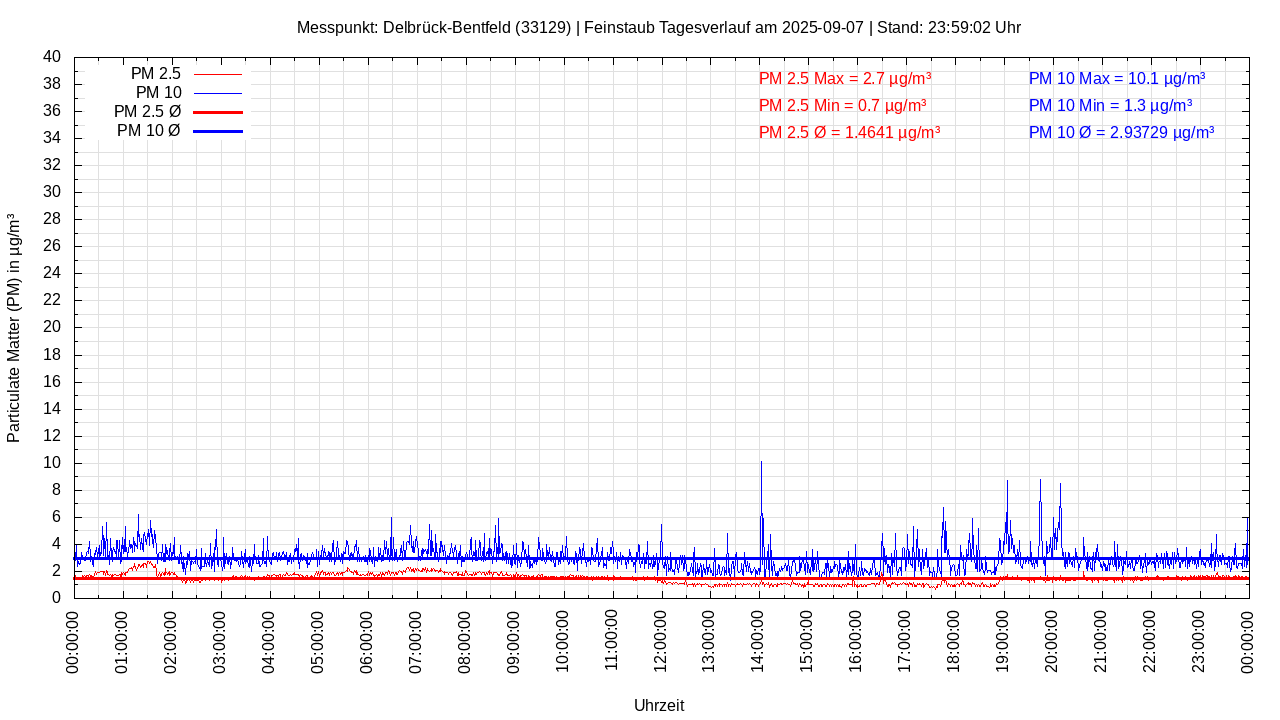Click the 12:00:00 time axis label
This screenshot has width=1280, height=720.
click(x=660, y=641)
